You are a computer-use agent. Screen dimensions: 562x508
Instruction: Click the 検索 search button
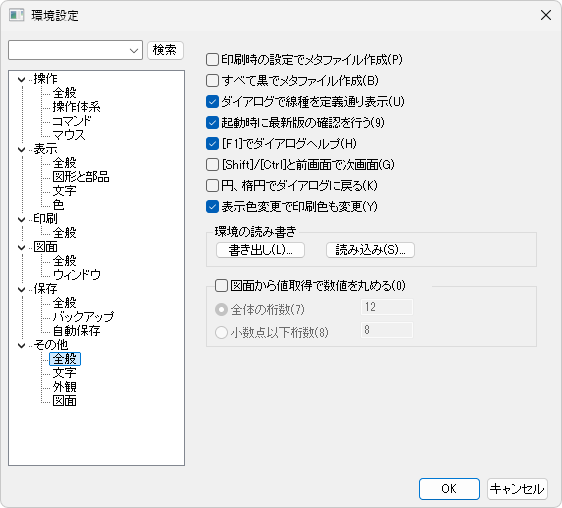coord(165,50)
